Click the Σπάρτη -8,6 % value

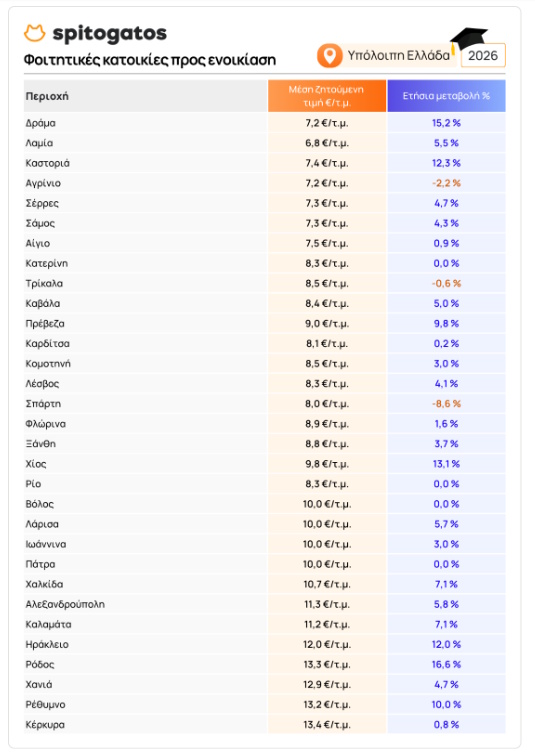coord(446,404)
